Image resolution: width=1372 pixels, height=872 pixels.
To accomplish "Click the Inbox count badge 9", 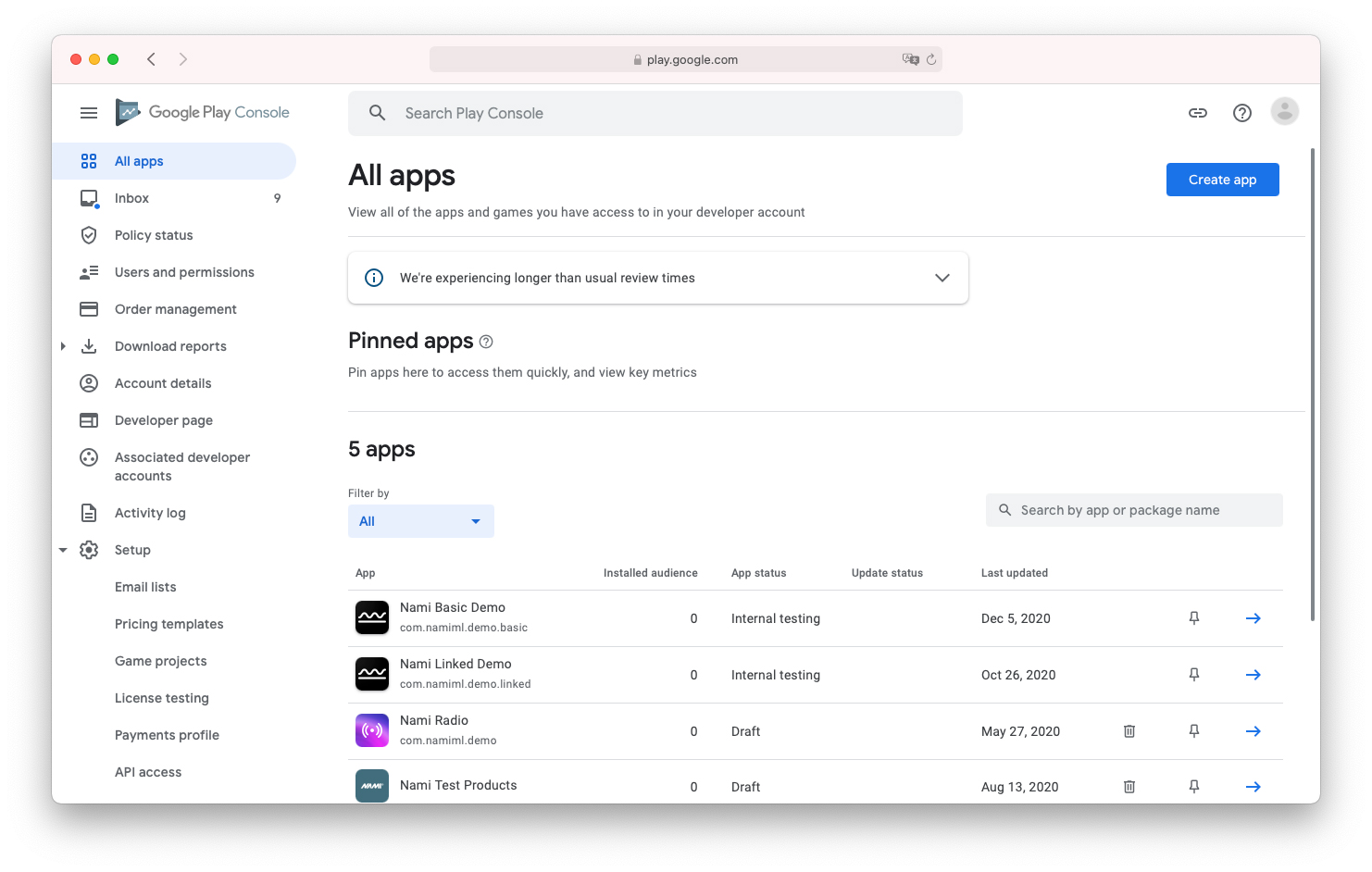I will (x=277, y=198).
